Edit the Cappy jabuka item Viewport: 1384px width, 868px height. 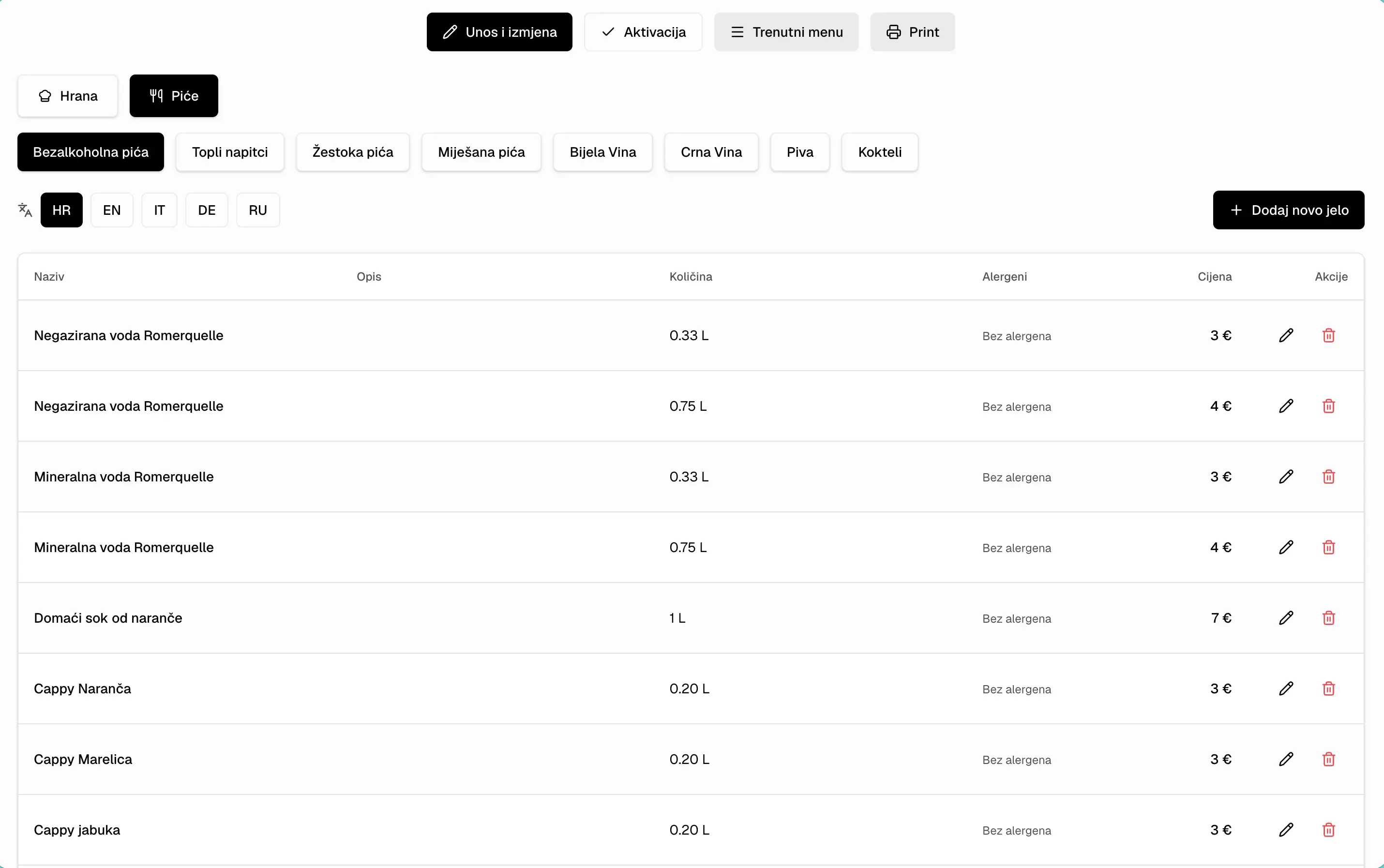[1286, 830]
